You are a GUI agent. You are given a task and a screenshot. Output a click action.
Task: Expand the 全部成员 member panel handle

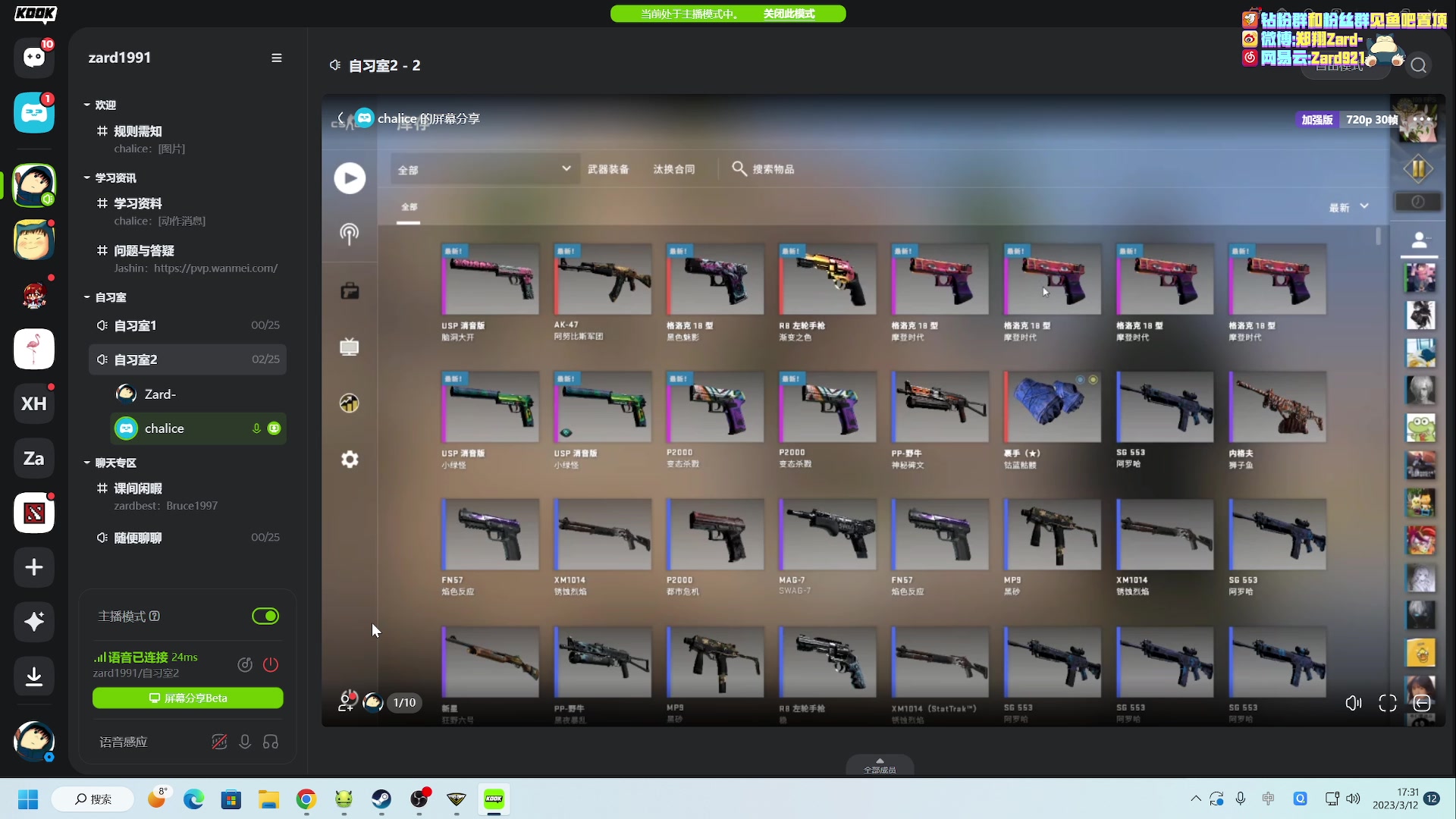880,764
